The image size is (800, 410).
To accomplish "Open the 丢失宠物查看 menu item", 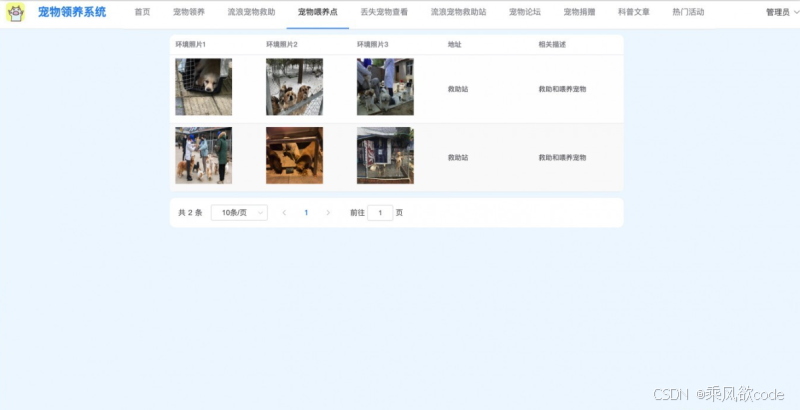I will [x=384, y=12].
